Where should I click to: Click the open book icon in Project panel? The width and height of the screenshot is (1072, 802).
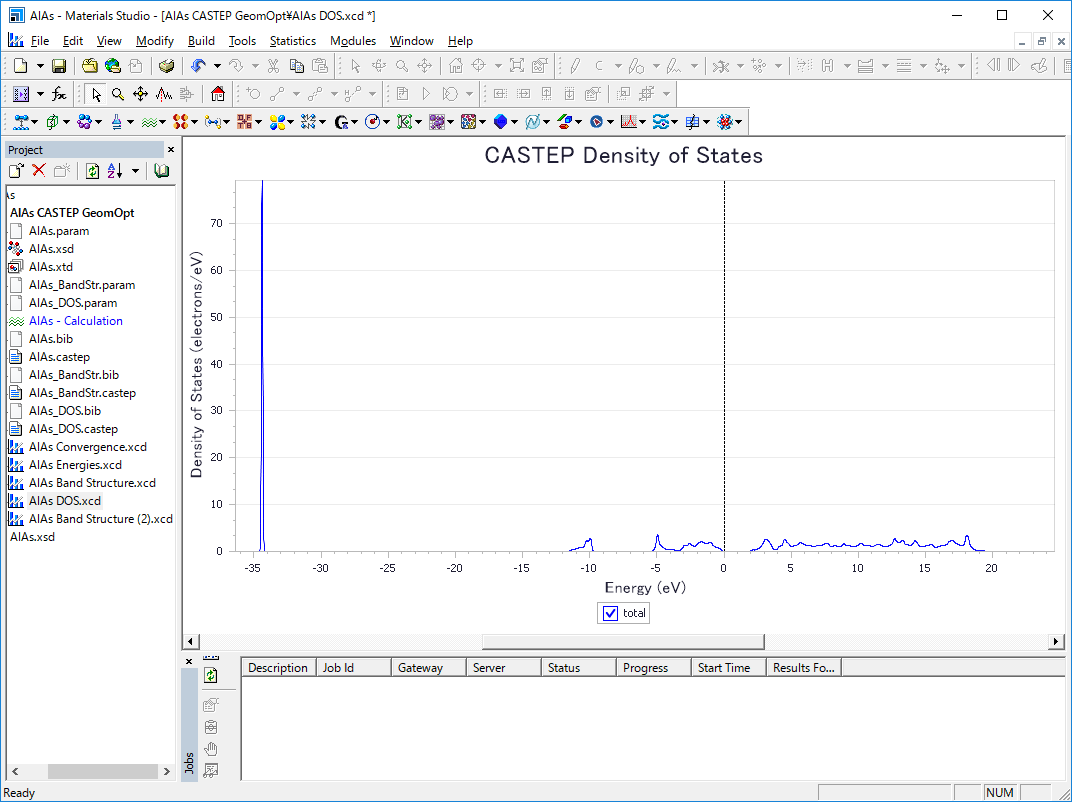coord(161,171)
